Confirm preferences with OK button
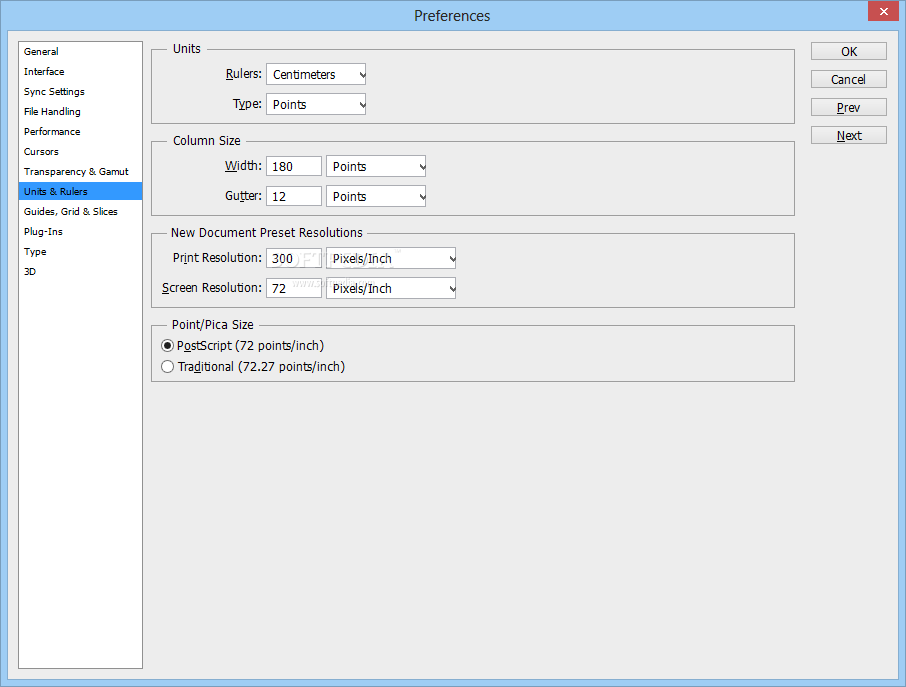The image size is (906, 687). [x=849, y=51]
